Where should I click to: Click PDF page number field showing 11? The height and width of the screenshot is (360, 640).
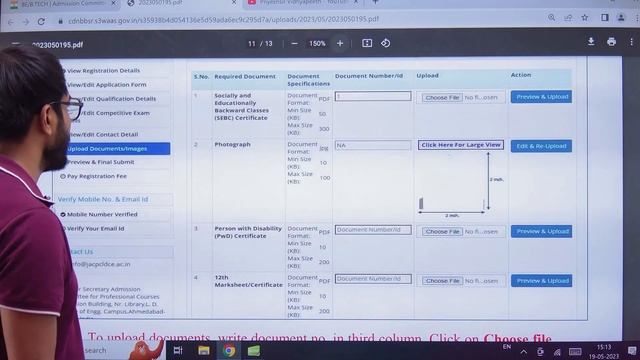pos(252,44)
